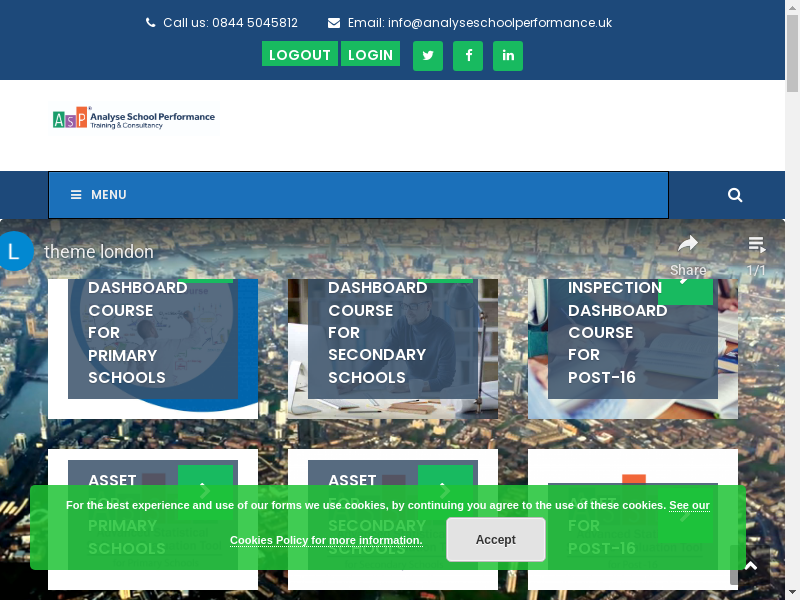Image resolution: width=800 pixels, height=600 pixels.
Task: Click the YouTube channel avatar L
Action: click(14, 251)
